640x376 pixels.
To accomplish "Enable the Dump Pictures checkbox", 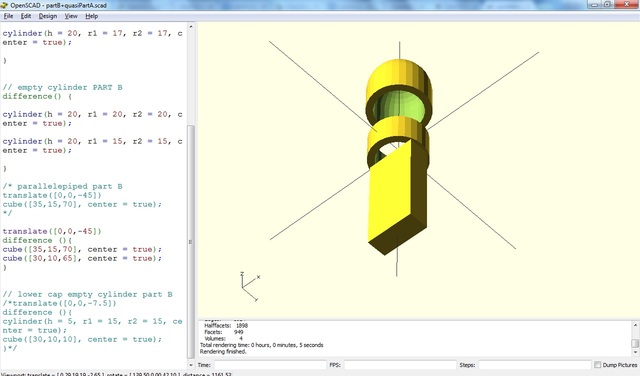I will click(x=598, y=365).
